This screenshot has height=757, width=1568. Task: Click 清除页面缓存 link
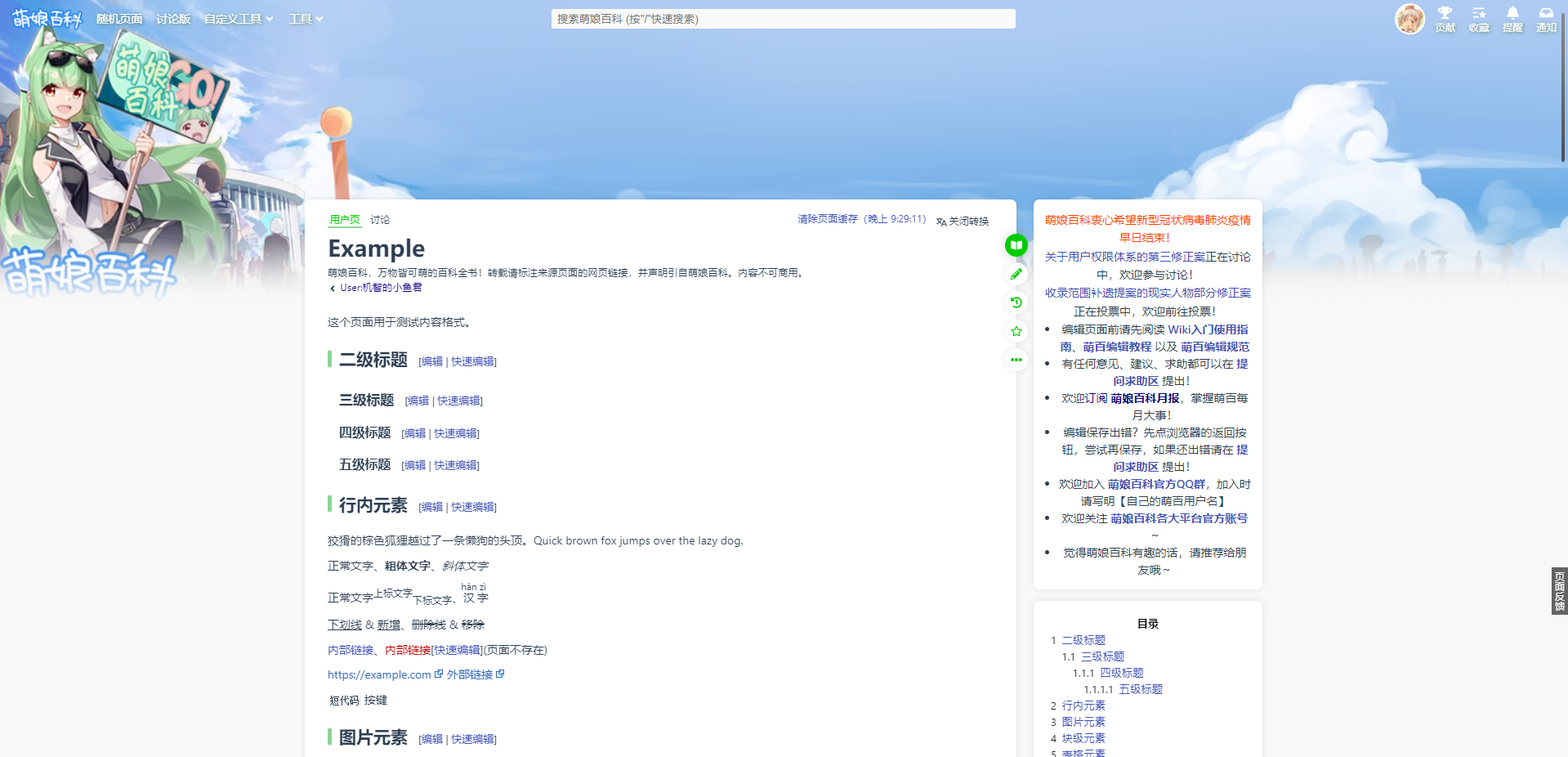(x=827, y=219)
